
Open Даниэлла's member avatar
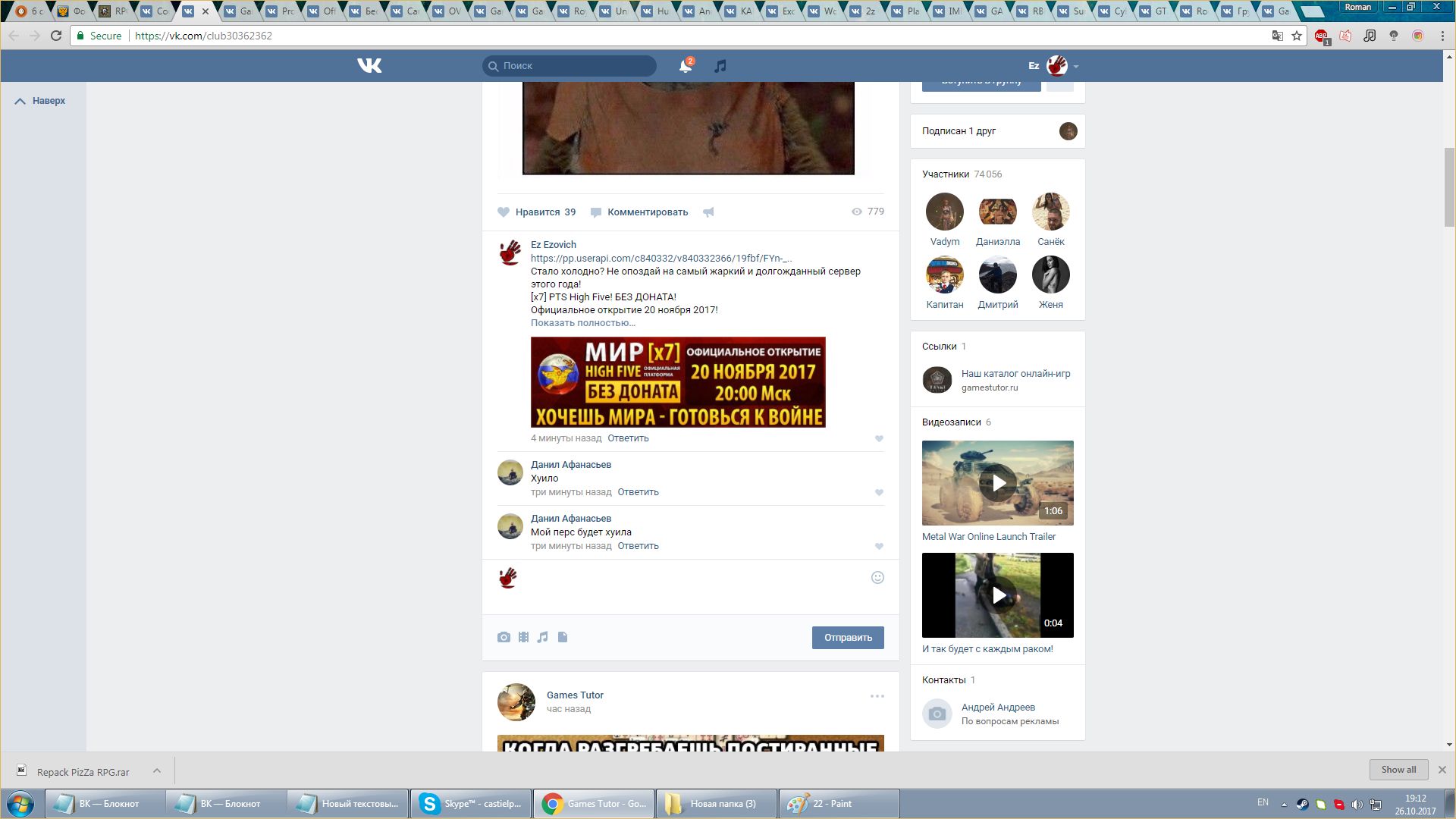pyautogui.click(x=998, y=212)
